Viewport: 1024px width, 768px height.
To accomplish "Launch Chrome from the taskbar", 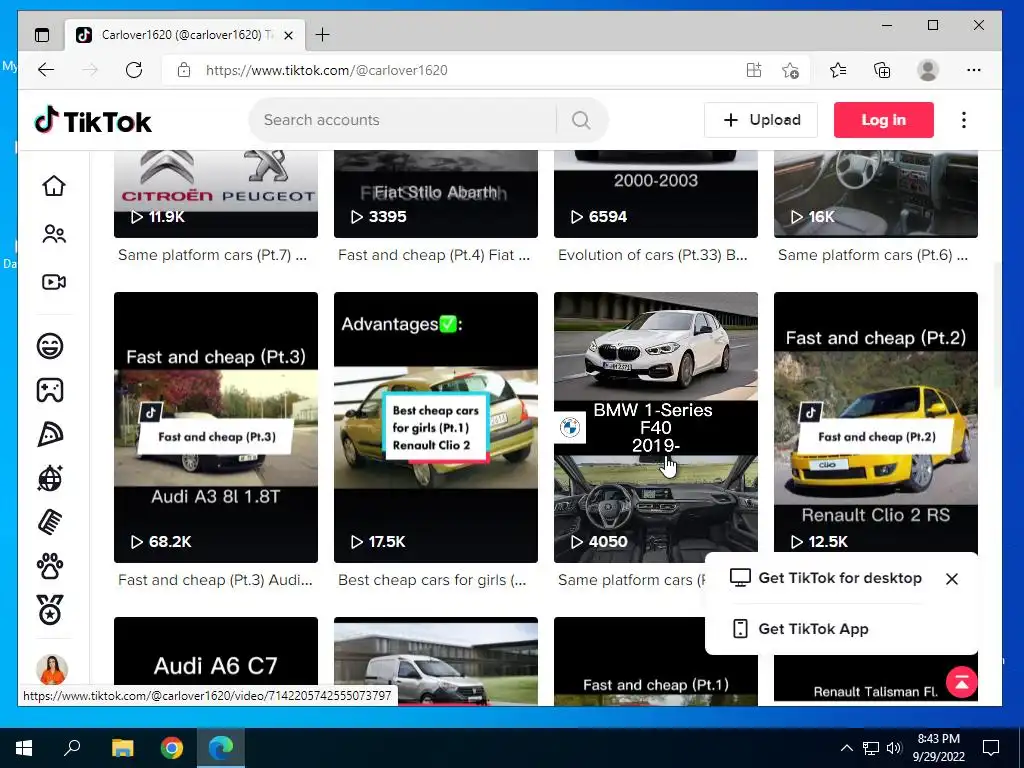I will 172,748.
